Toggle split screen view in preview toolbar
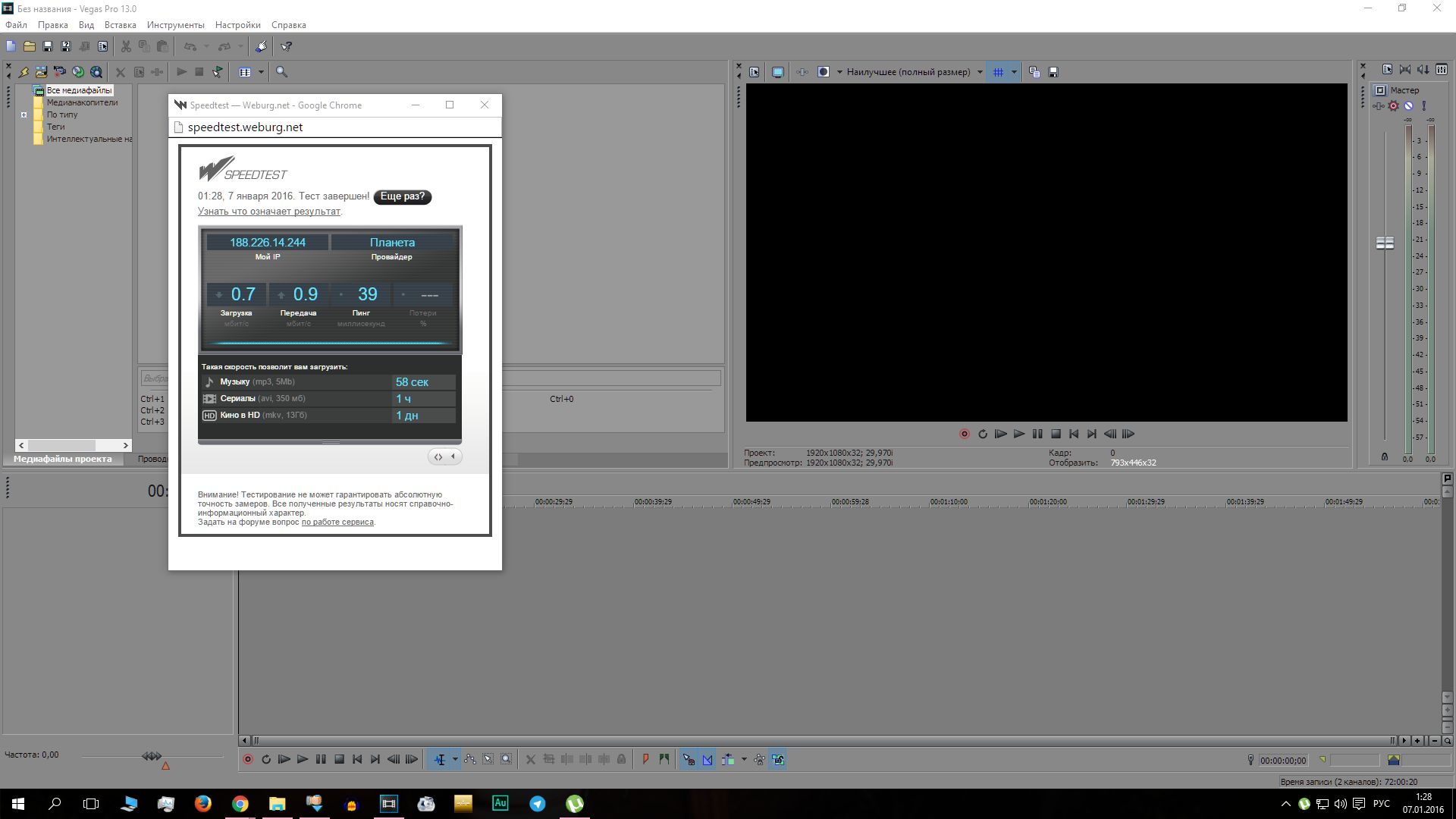Viewport: 1456px width, 819px height. point(823,72)
